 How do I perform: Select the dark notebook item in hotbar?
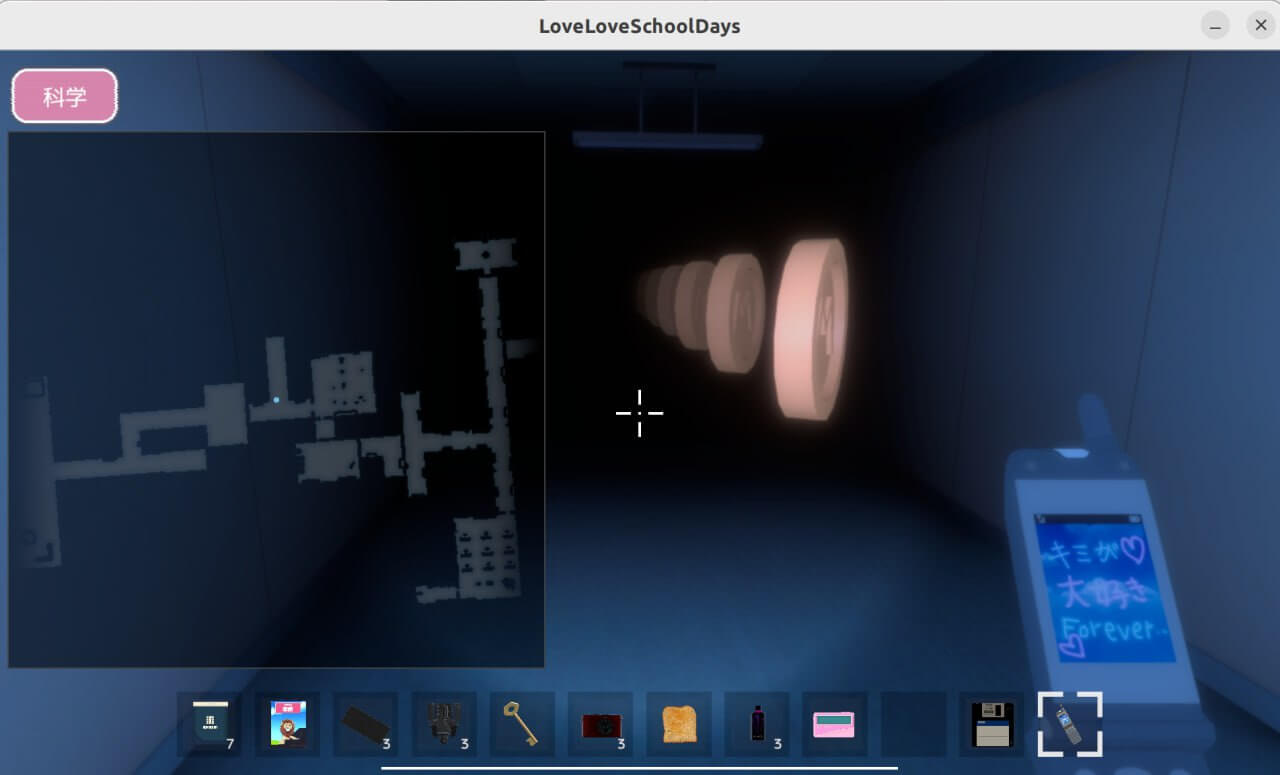[x=210, y=724]
